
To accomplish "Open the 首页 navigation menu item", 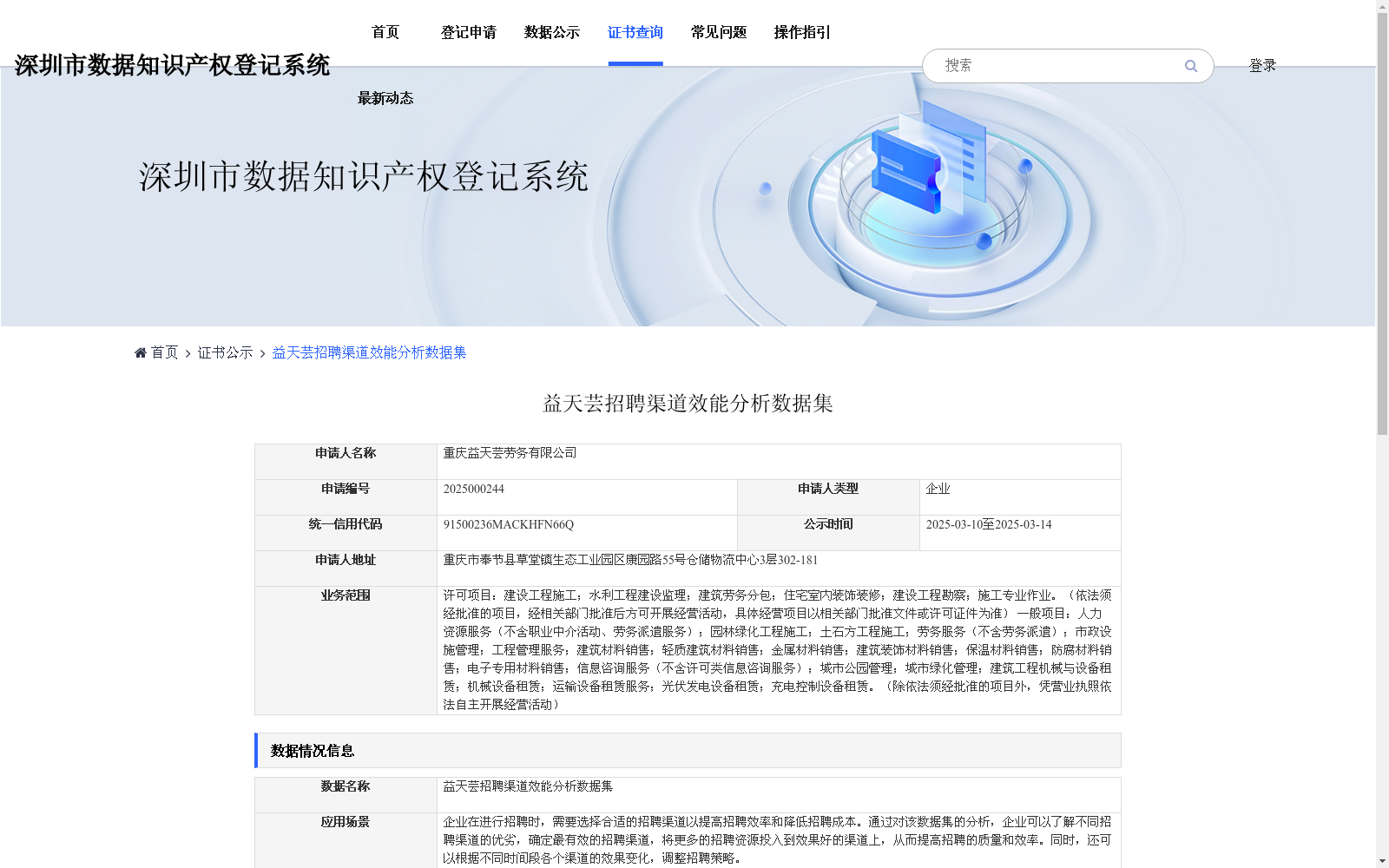I will pos(385,32).
